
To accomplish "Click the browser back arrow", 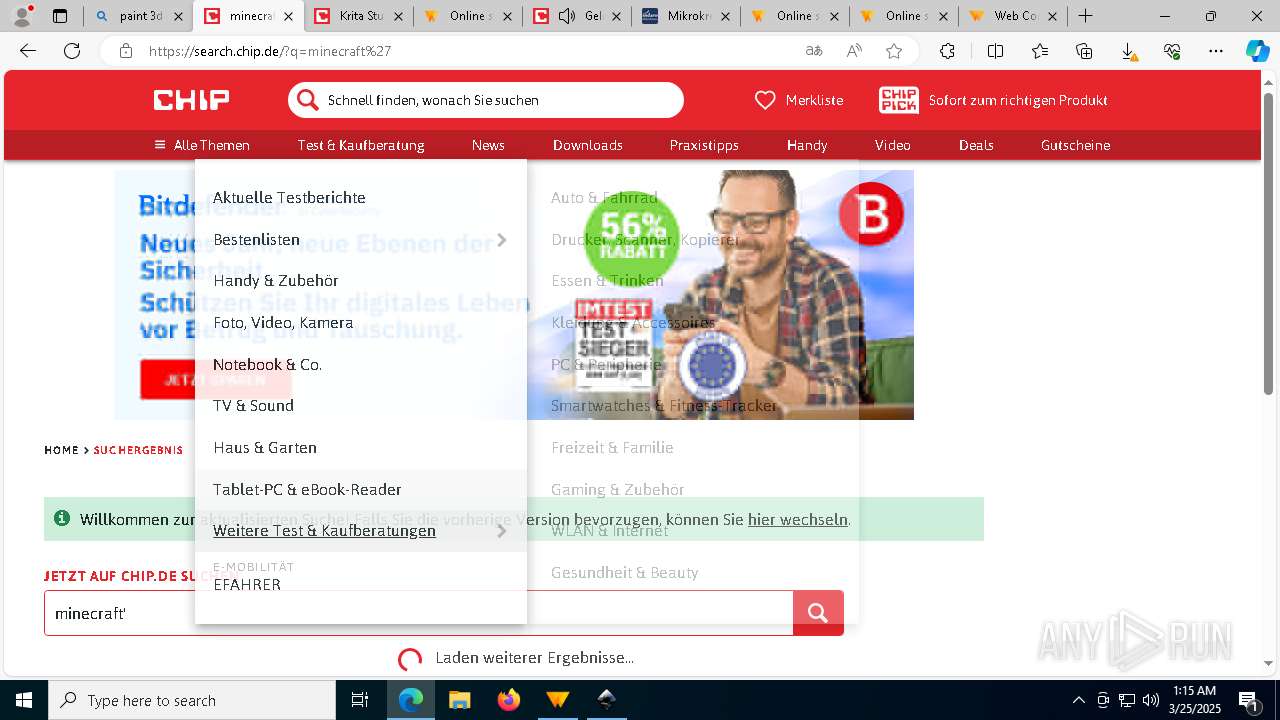I will [28, 51].
